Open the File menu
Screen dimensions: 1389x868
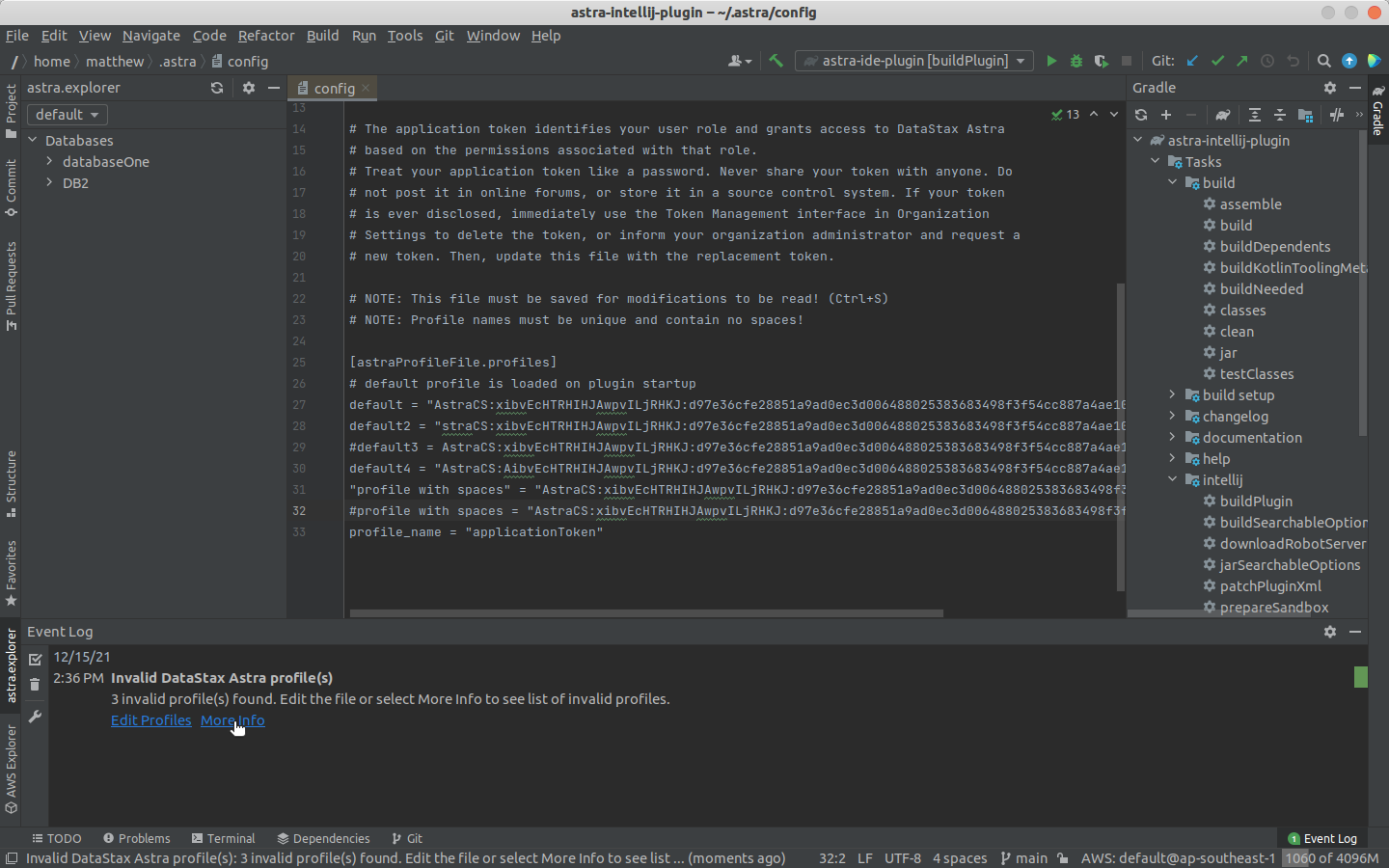(17, 36)
